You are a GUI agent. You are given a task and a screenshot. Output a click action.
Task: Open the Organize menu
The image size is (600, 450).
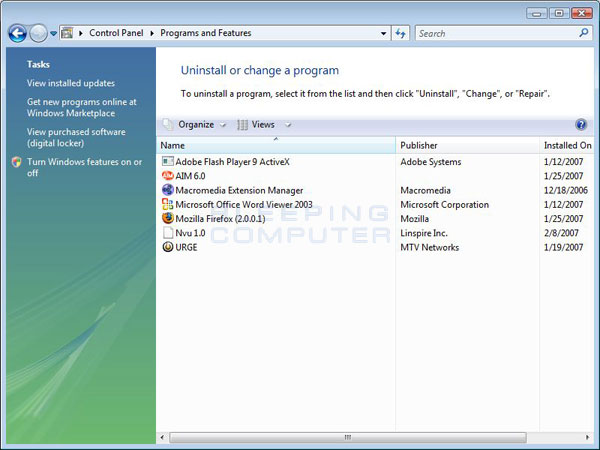pos(196,125)
